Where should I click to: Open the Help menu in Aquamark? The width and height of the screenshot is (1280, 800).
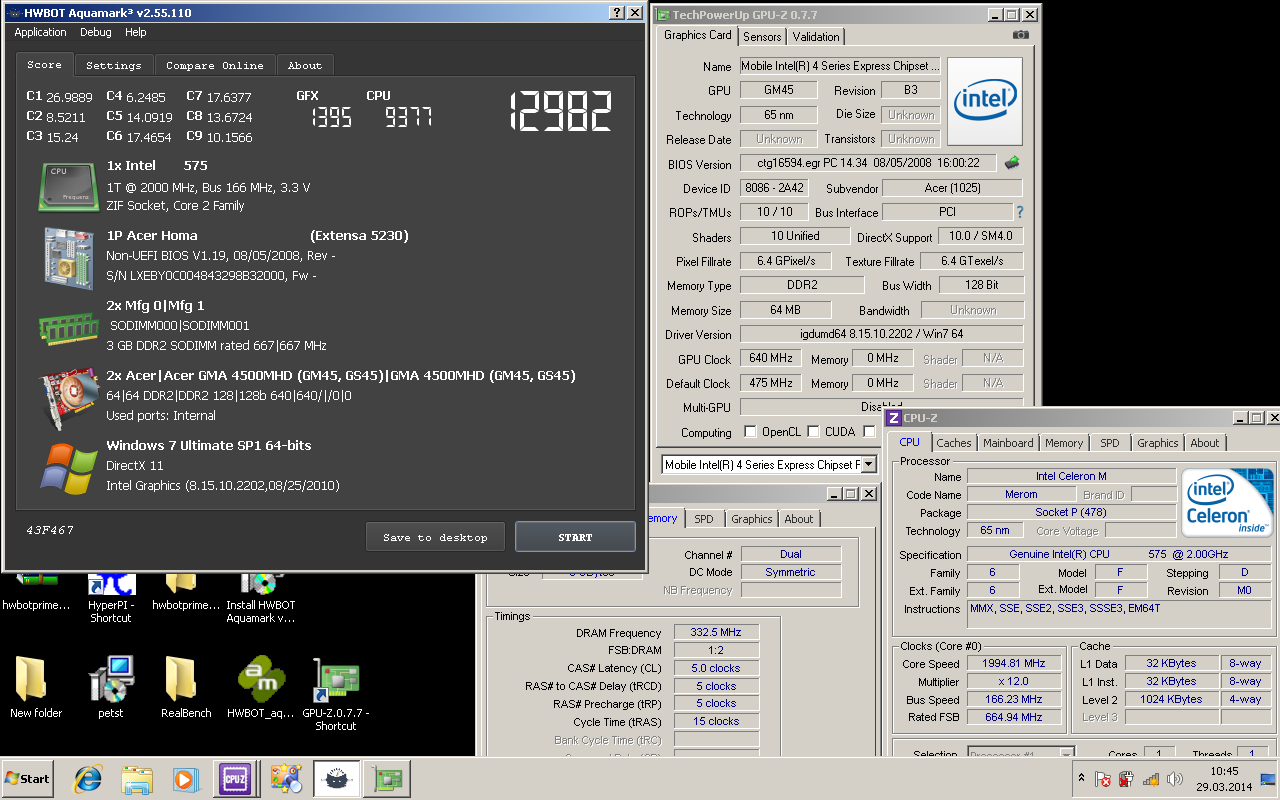point(136,32)
